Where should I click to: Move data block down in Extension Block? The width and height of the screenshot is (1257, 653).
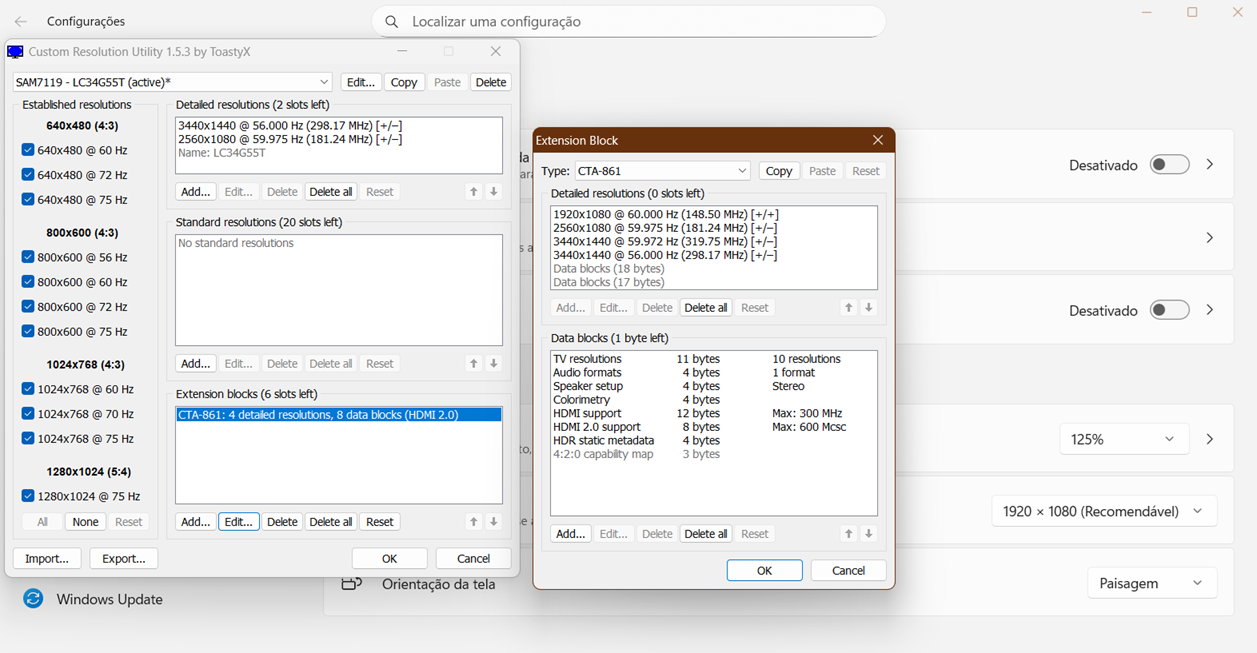869,534
